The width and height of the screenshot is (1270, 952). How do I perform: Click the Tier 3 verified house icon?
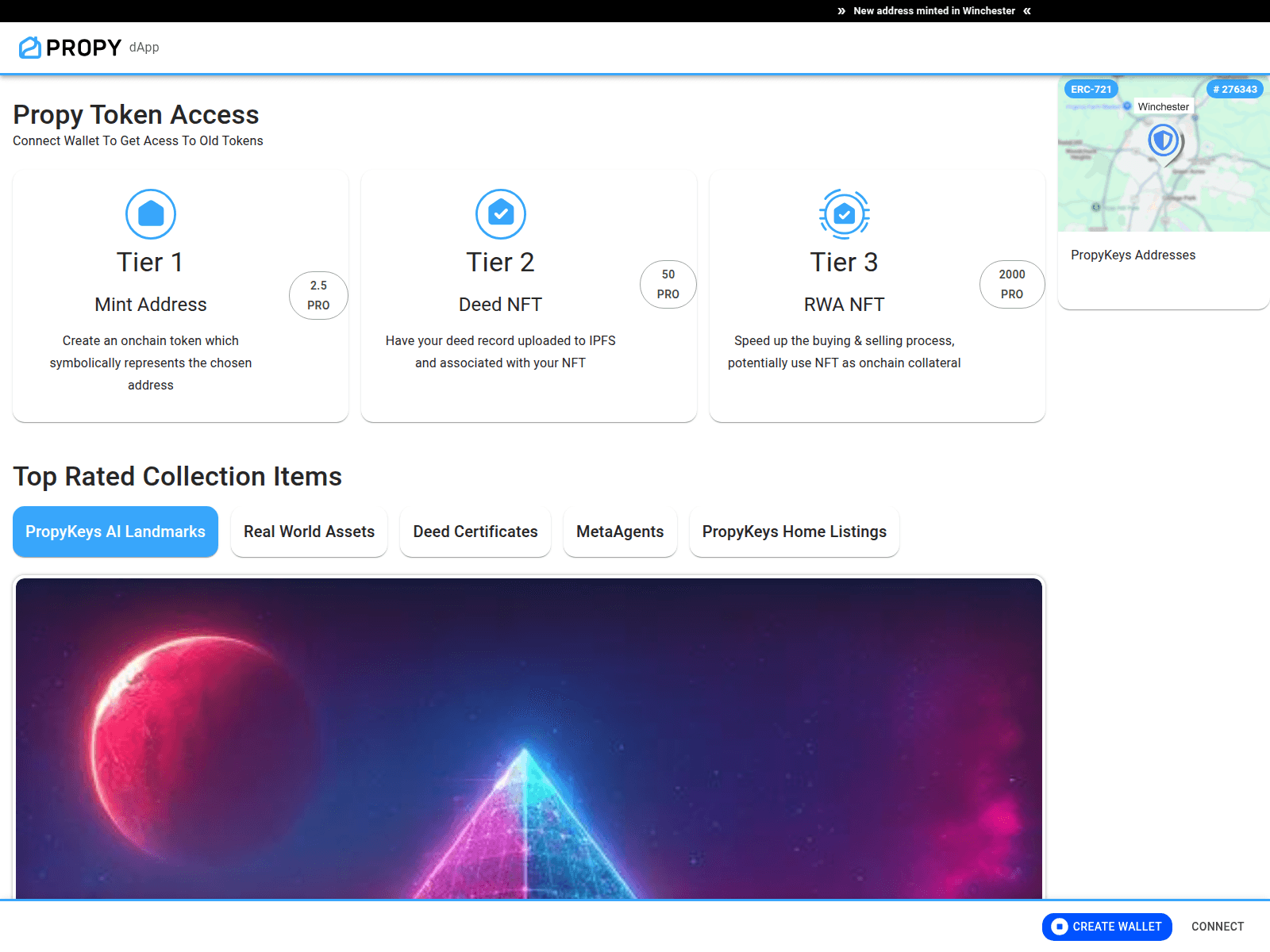tap(845, 214)
